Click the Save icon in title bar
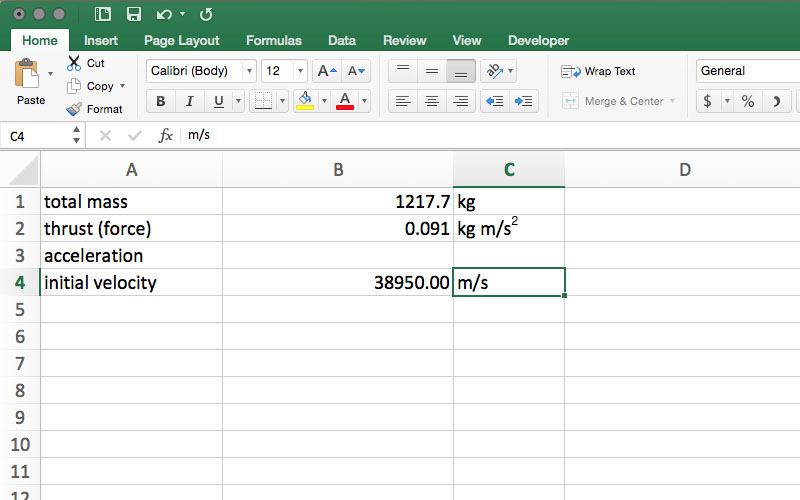 [133, 14]
